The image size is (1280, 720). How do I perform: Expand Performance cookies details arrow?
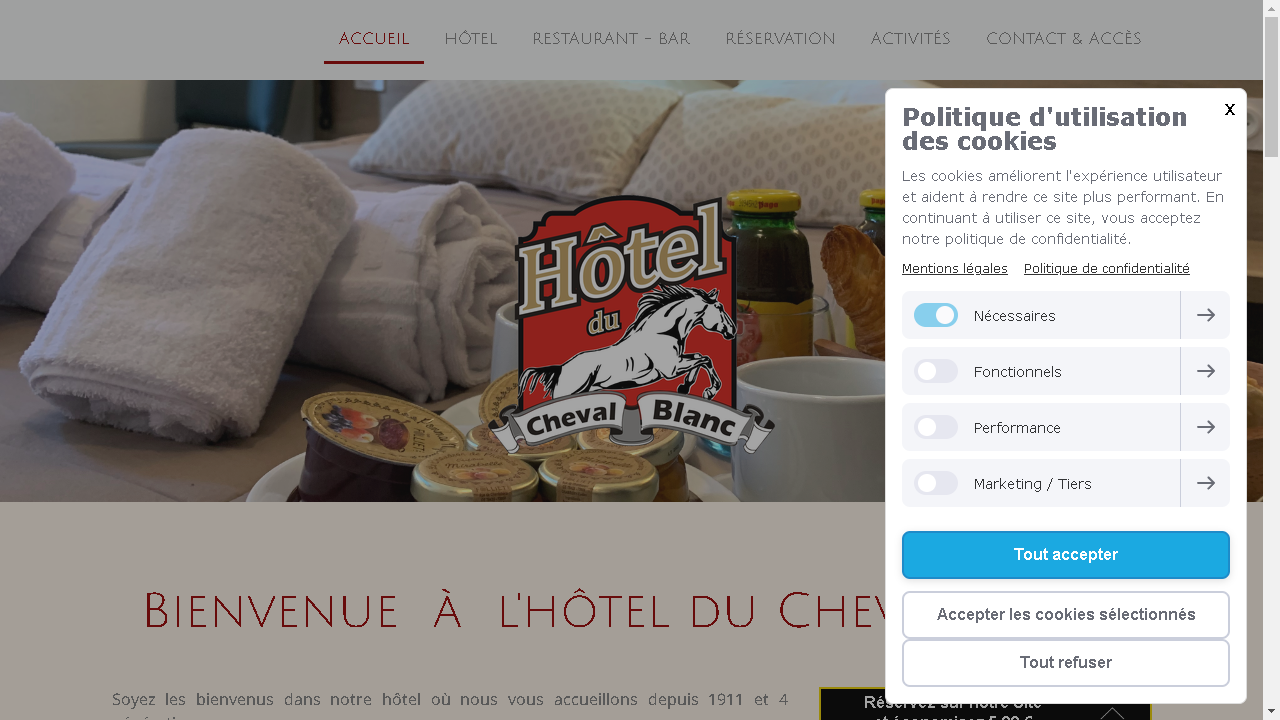(1205, 427)
